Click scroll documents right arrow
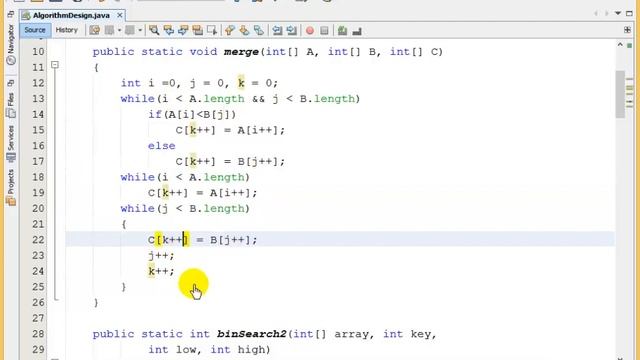Viewport: 640px width, 360px height. 607,13
